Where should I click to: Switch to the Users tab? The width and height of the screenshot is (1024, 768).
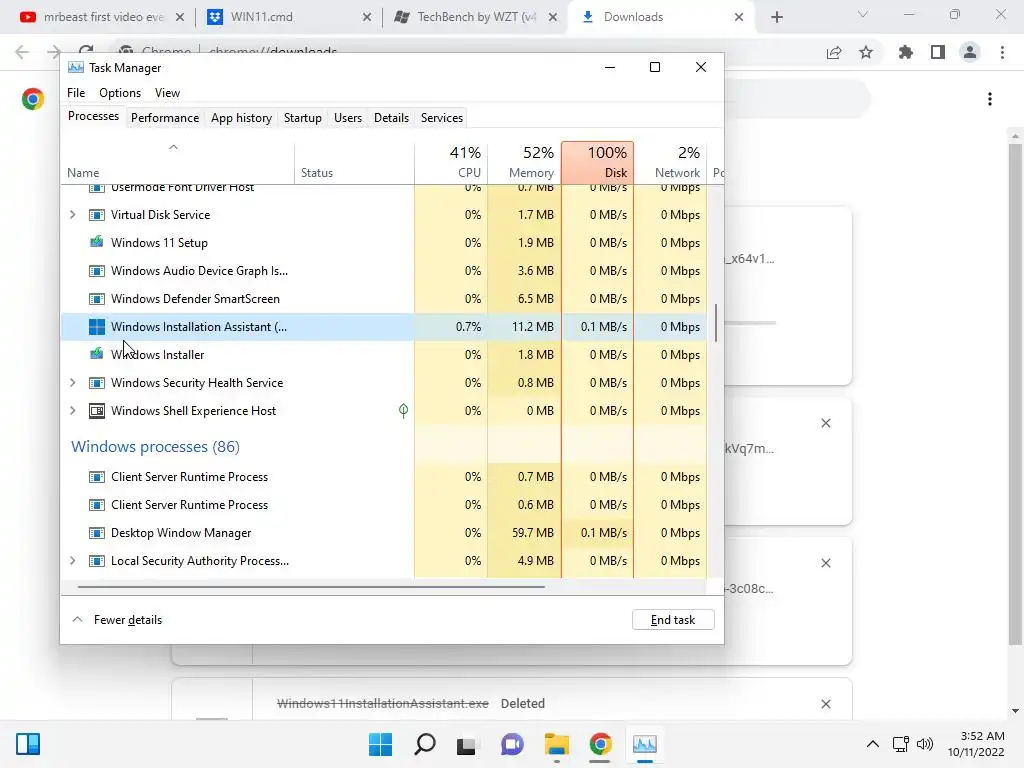click(x=347, y=118)
